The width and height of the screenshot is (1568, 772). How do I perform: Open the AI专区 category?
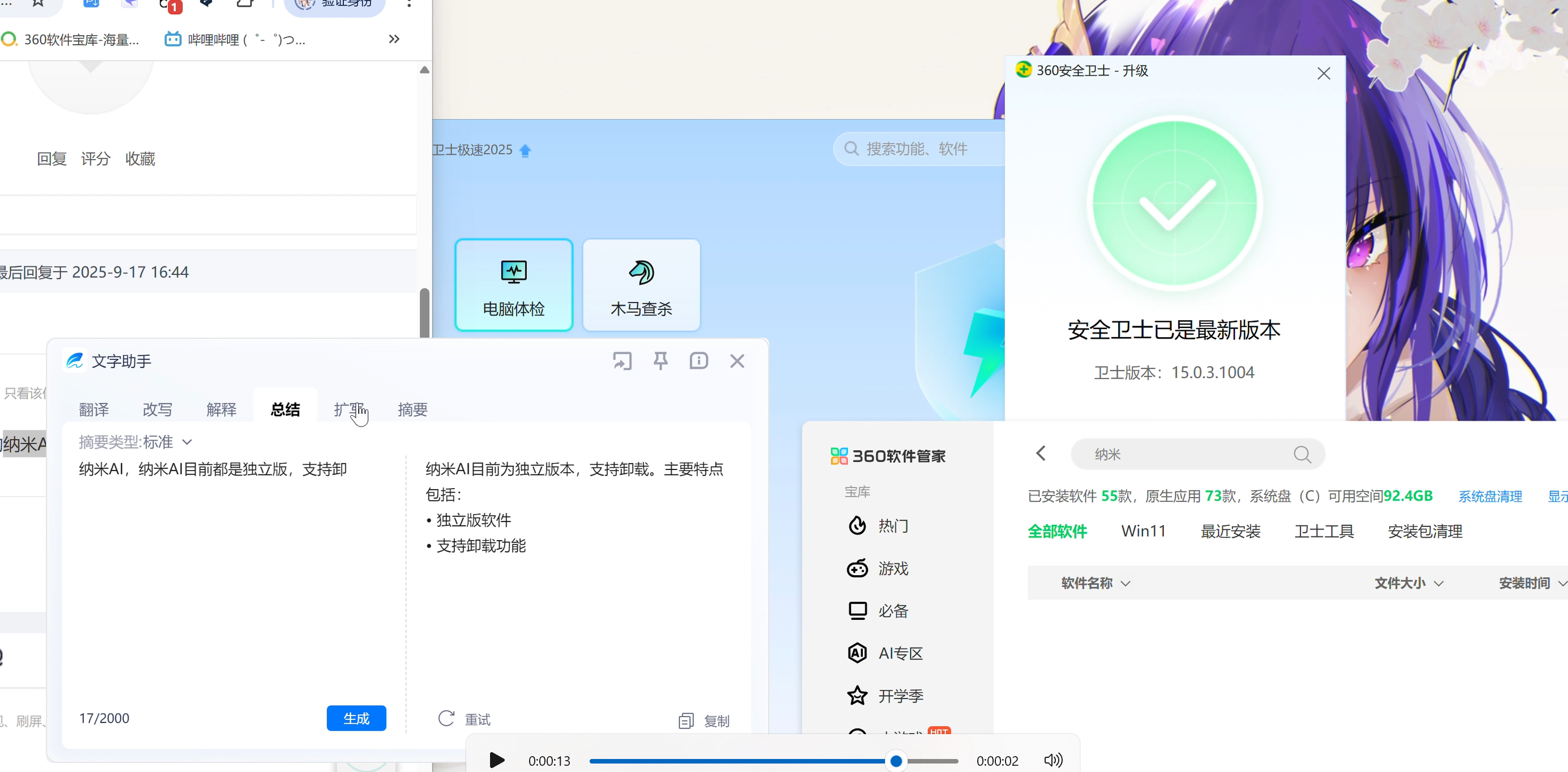click(886, 653)
